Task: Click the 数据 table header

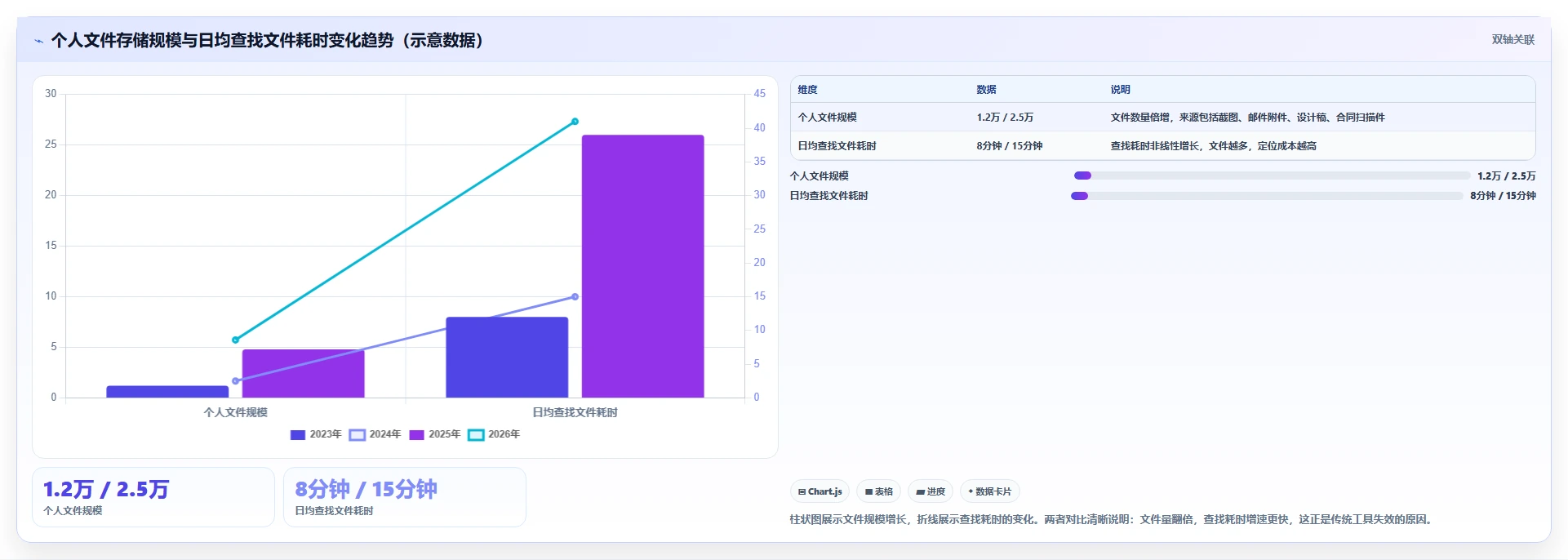Action: (x=987, y=90)
